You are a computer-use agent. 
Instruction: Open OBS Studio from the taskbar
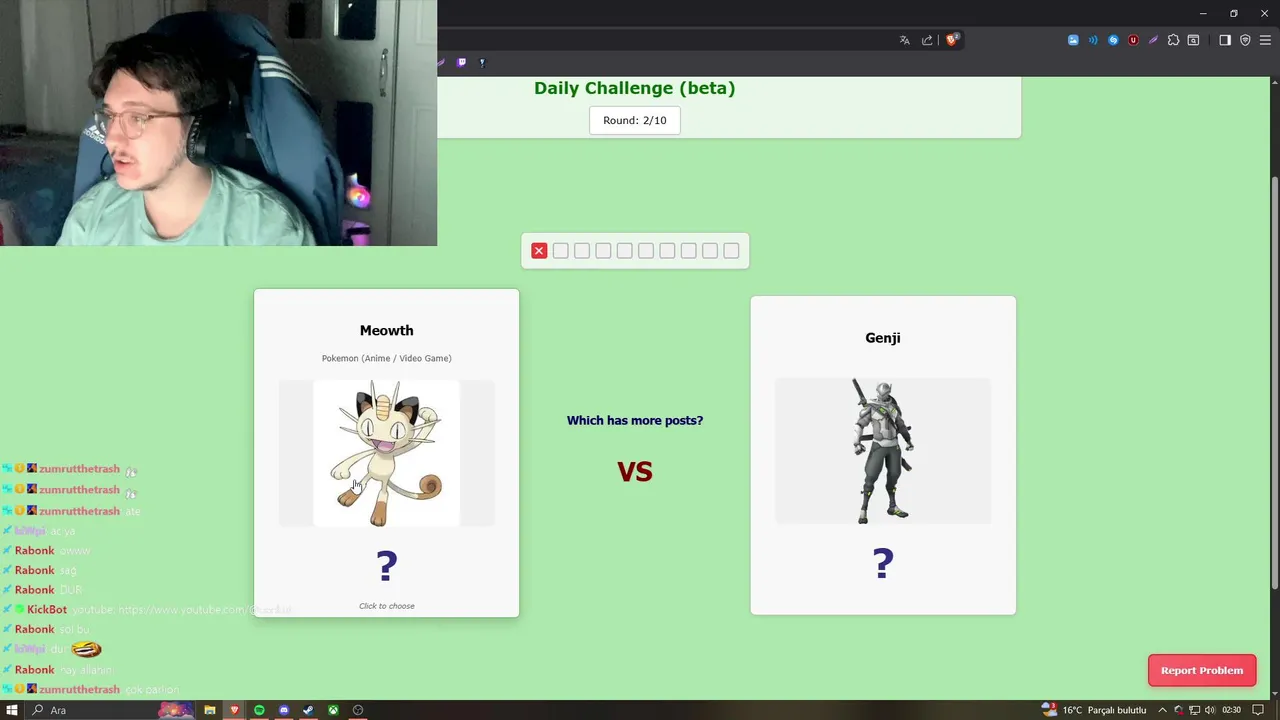[x=358, y=710]
